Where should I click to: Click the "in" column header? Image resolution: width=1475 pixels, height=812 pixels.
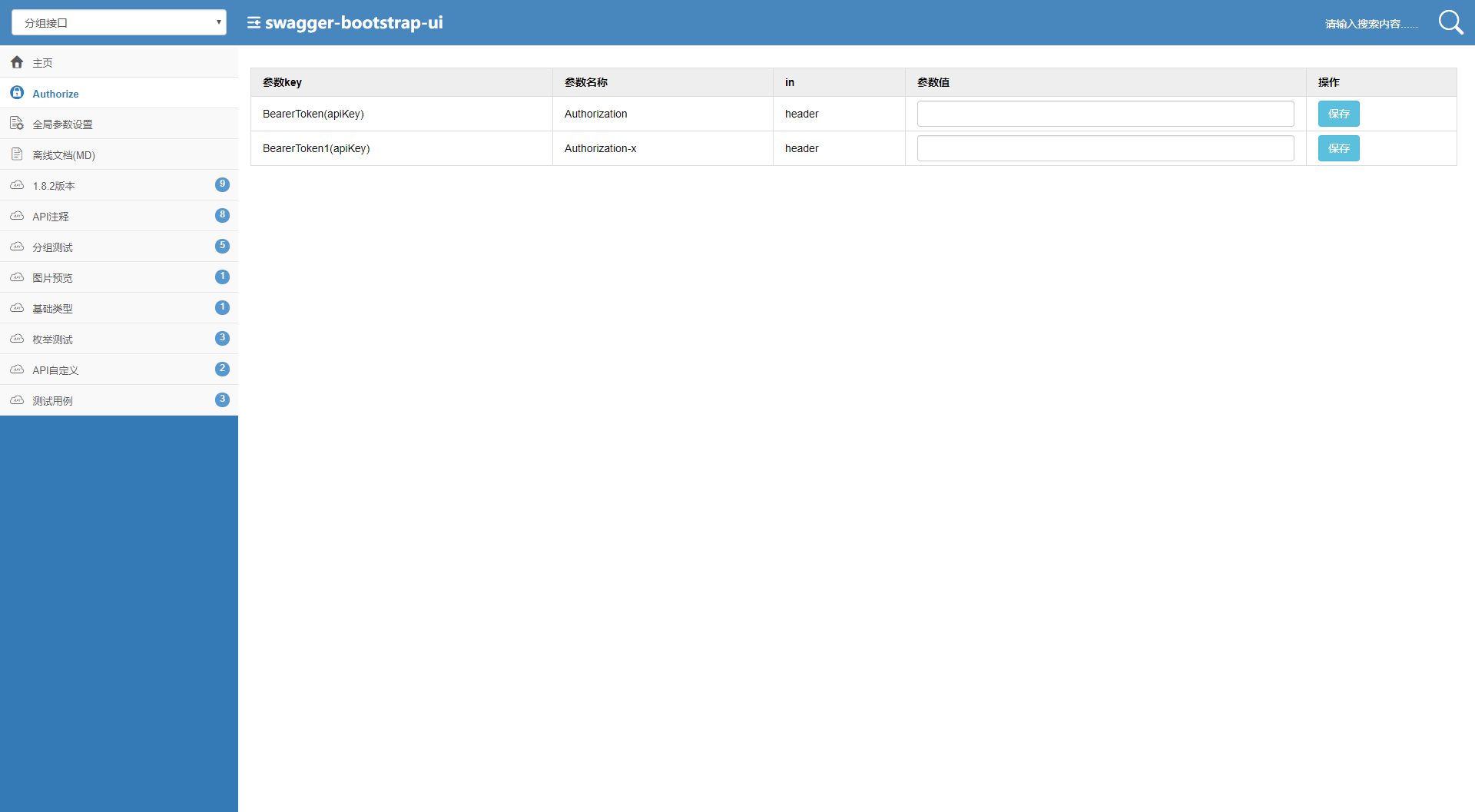click(x=839, y=82)
